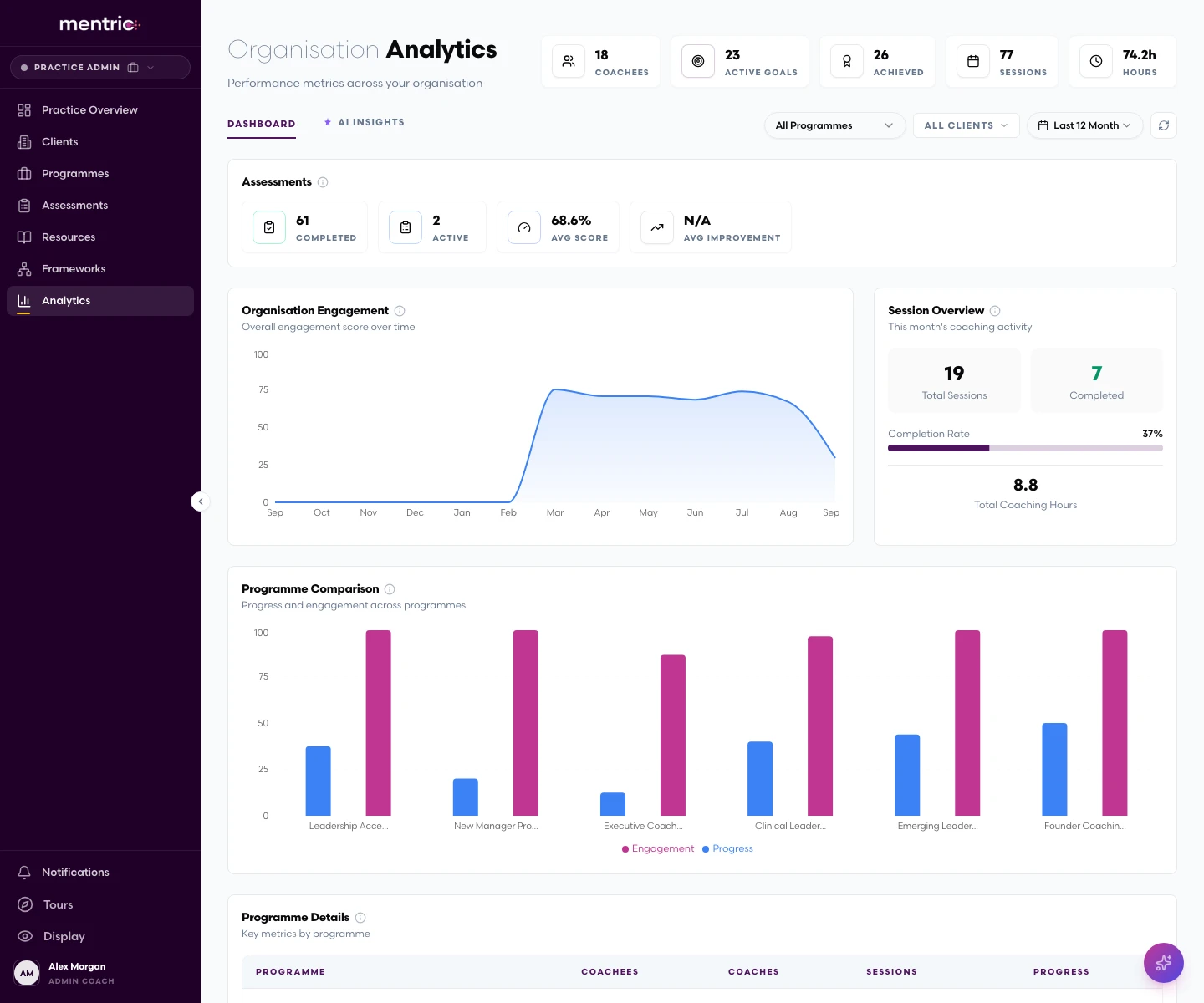Switch to the Dashboard tab
The image size is (1204, 1003).
262,124
